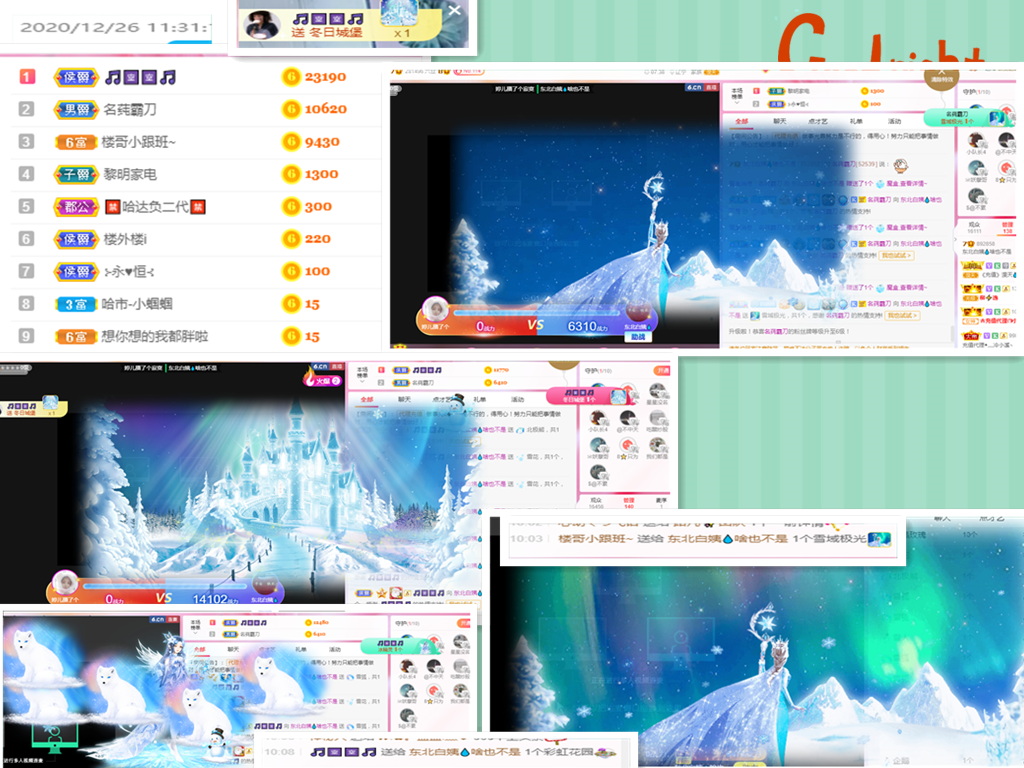
Task: Click sender 楼哥小跟班~ in 10:03 message
Action: click(595, 539)
